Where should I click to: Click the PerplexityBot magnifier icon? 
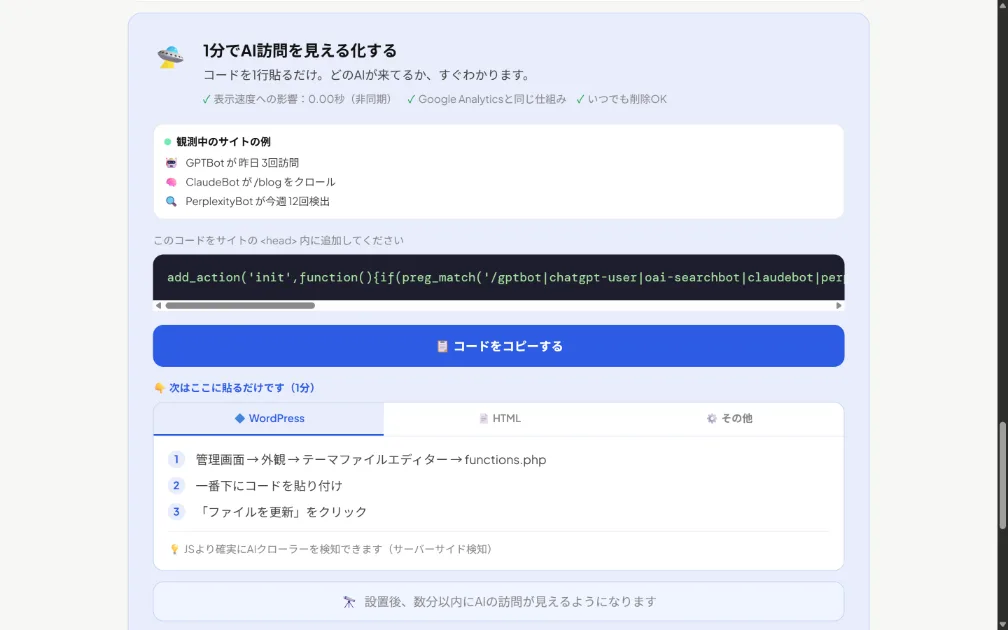[x=169, y=201]
